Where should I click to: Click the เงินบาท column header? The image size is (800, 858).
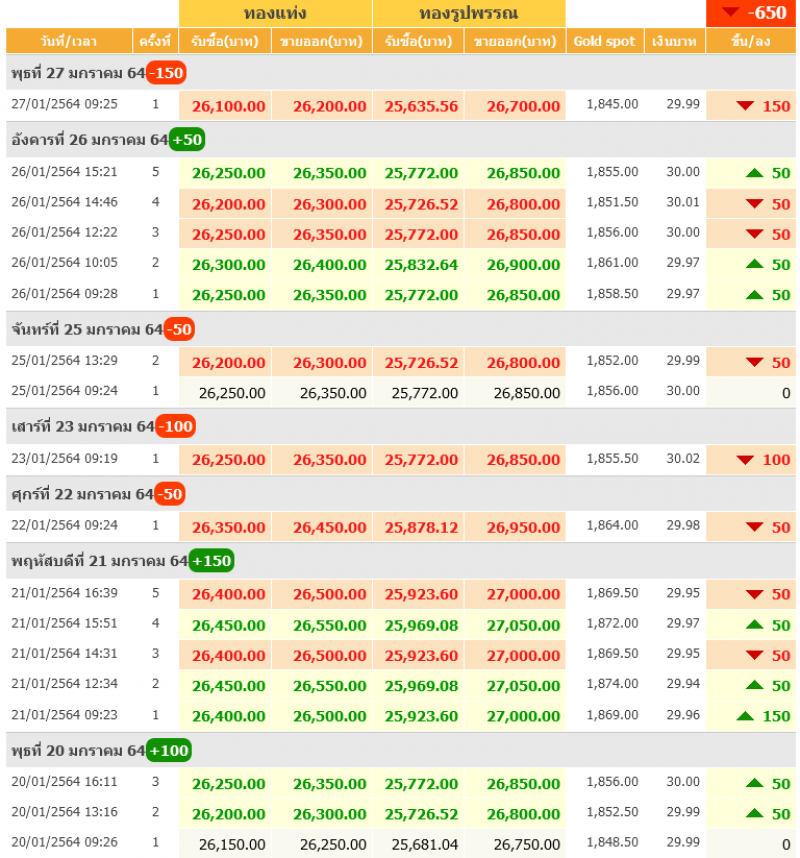[x=674, y=41]
